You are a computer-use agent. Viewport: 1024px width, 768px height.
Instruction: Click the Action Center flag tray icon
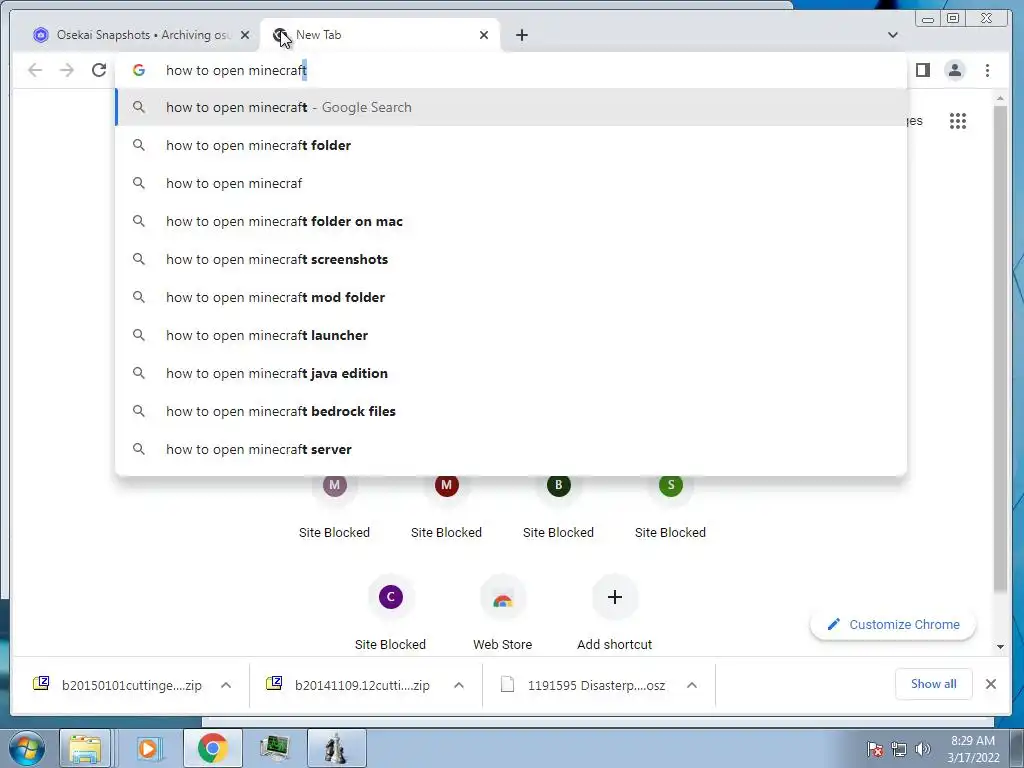pos(875,749)
